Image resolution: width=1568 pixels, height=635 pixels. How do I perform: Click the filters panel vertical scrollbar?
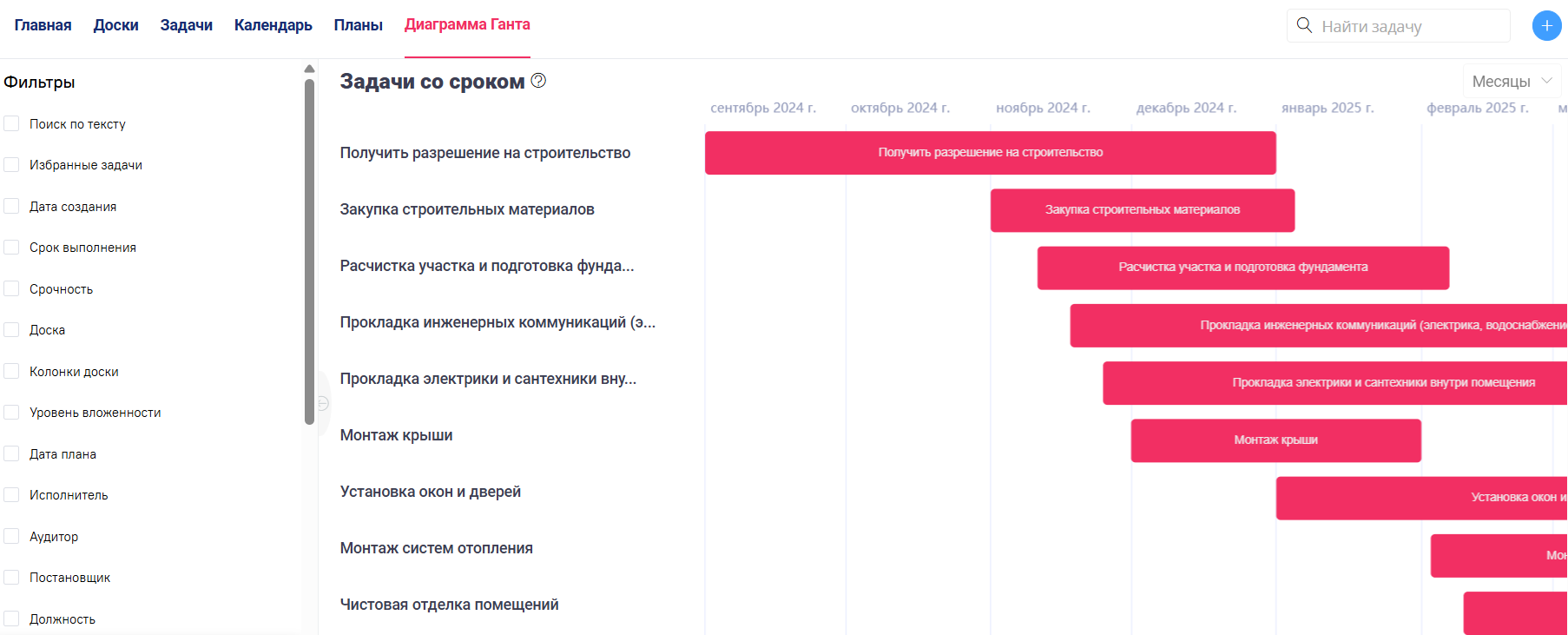[x=309, y=252]
